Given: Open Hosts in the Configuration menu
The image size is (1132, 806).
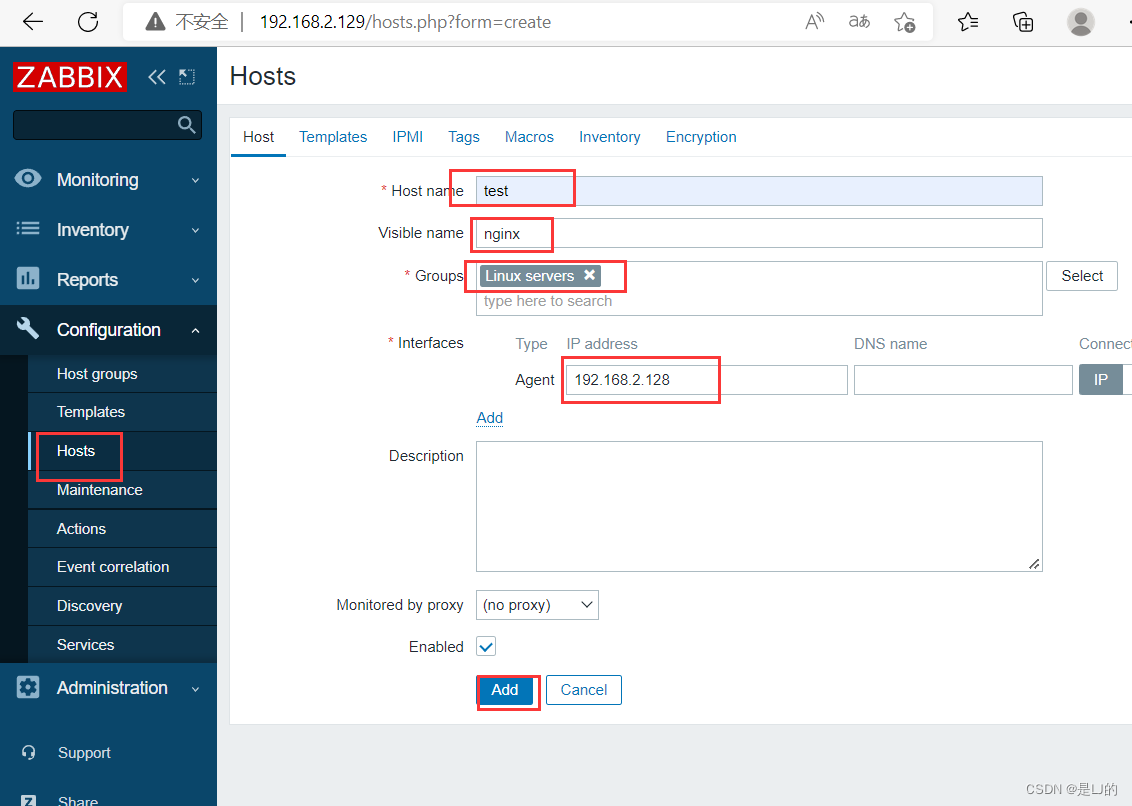Looking at the screenshot, I should click(x=122, y=451).
